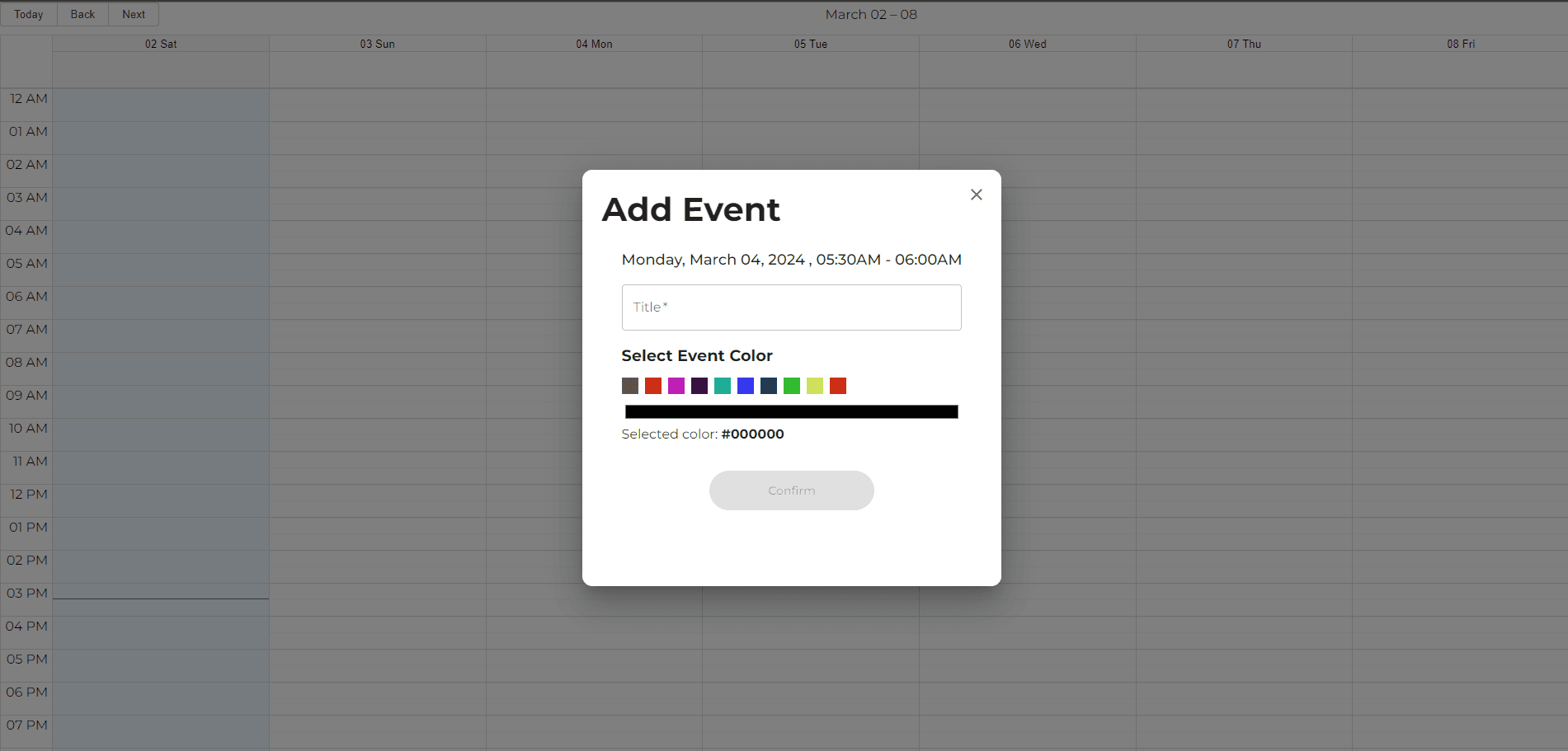Viewport: 1568px width, 751px height.
Task: Close the Add Event dialog
Action: click(977, 195)
